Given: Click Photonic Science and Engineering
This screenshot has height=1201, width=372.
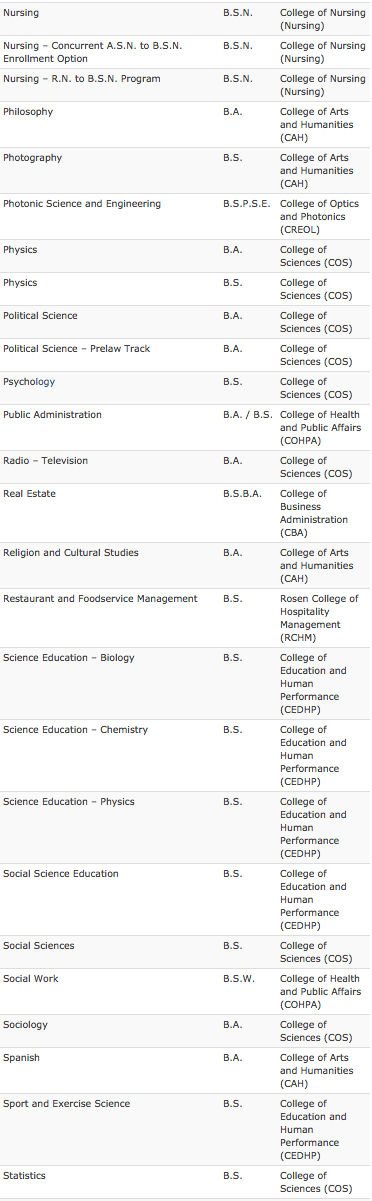Looking at the screenshot, I should pyautogui.click(x=82, y=204).
